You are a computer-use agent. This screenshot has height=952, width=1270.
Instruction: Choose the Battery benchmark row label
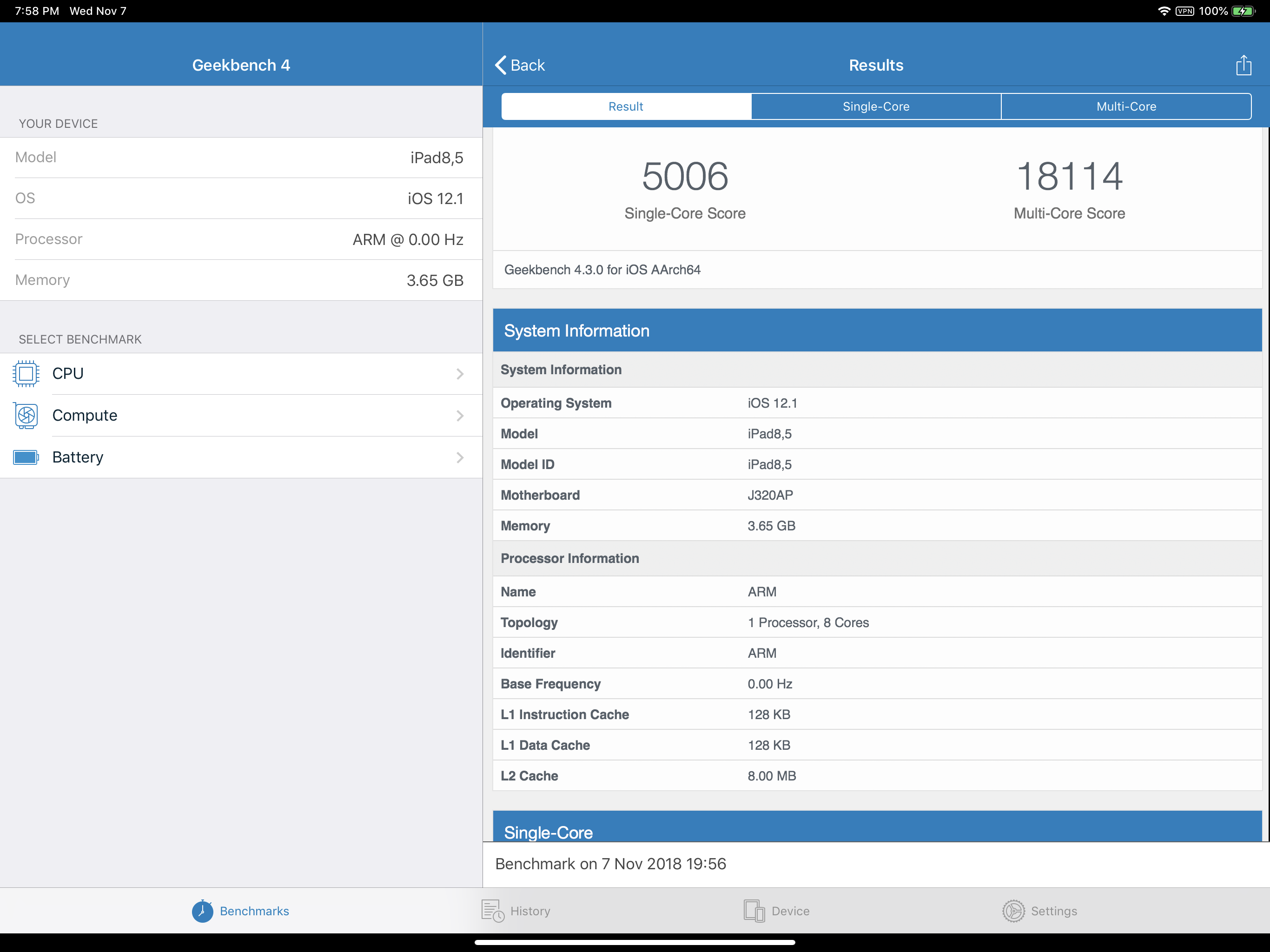pos(78,457)
